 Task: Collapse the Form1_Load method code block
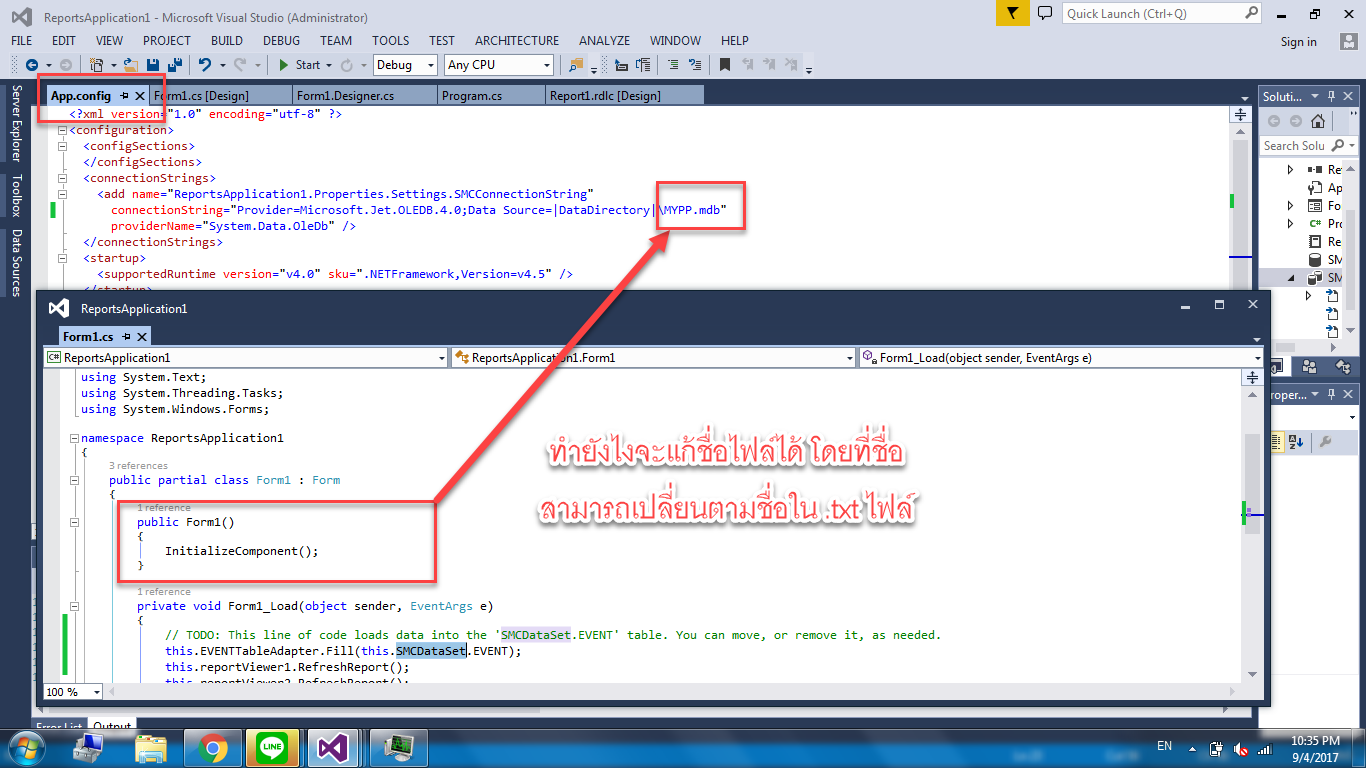(x=74, y=606)
